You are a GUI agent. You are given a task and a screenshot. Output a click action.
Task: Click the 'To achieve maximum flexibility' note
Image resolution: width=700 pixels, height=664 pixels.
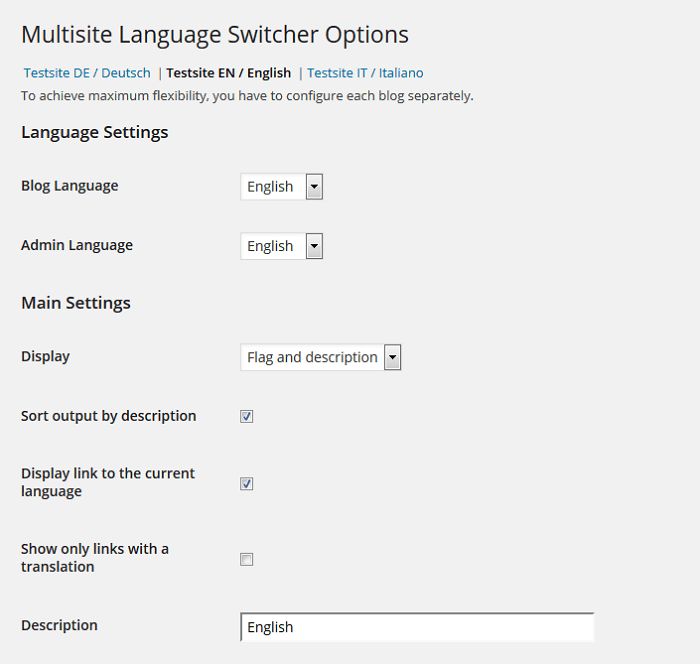tap(247, 96)
